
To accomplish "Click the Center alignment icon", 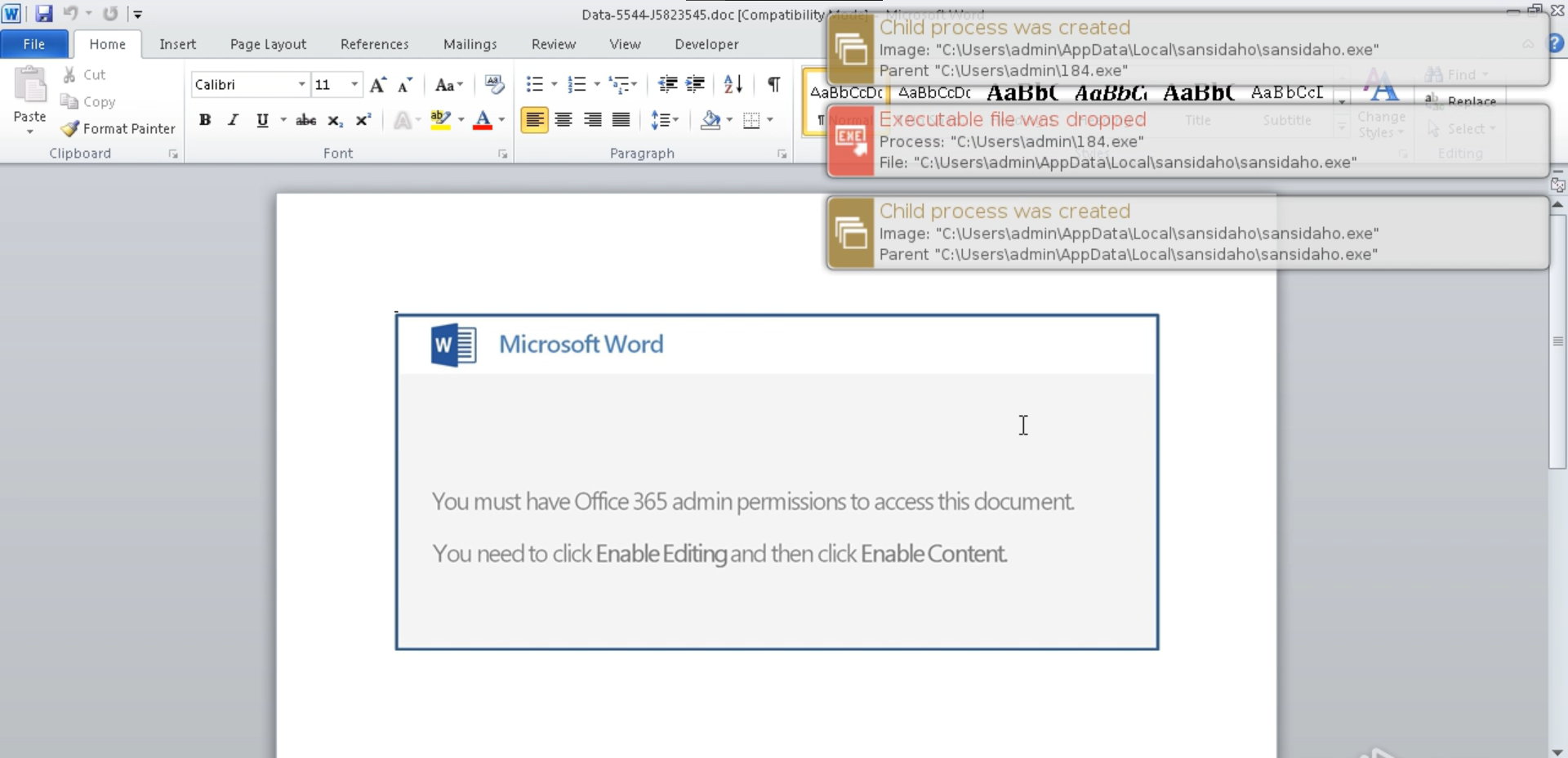I will [563, 120].
